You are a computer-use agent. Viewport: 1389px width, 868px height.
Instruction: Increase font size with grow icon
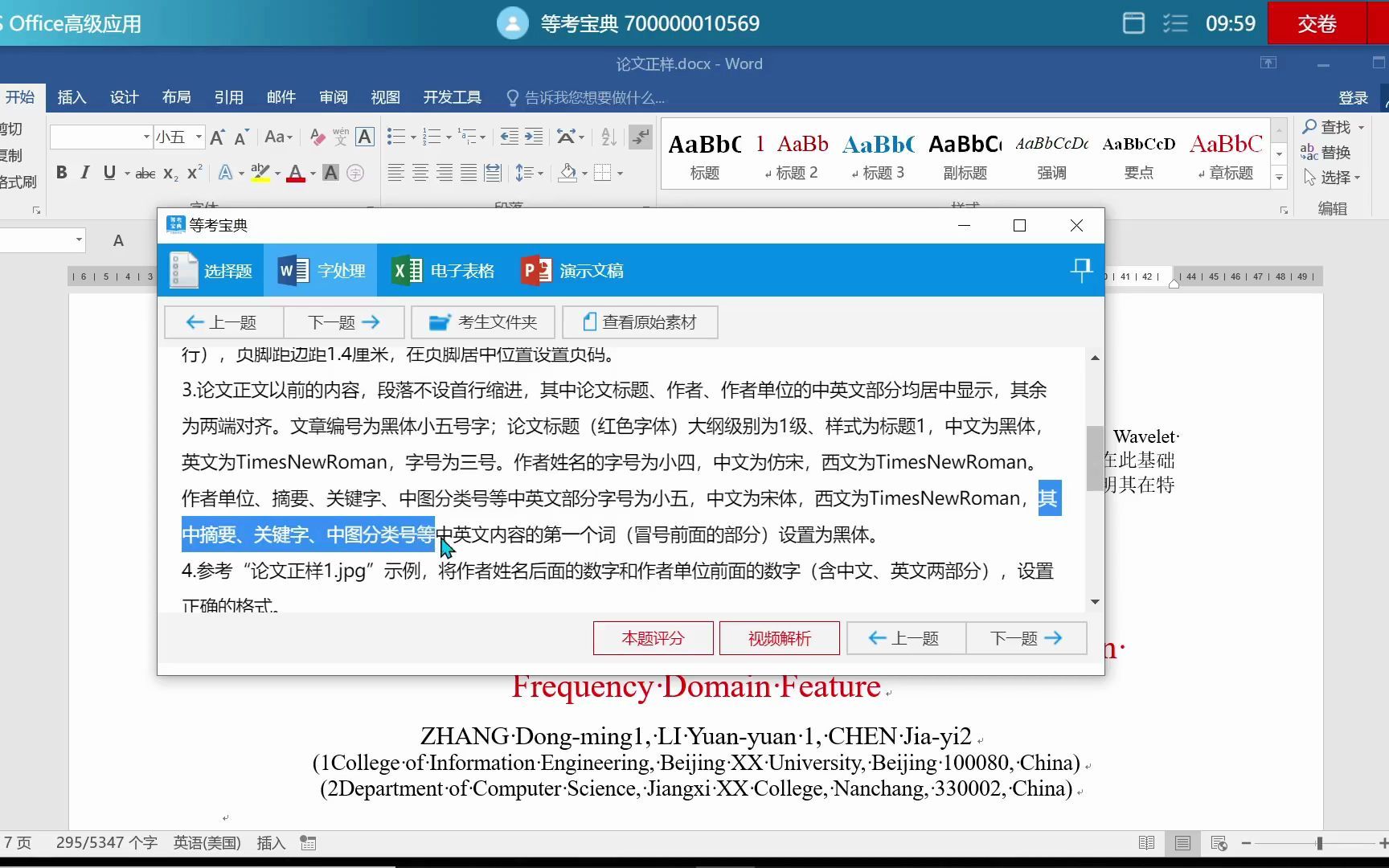click(217, 137)
